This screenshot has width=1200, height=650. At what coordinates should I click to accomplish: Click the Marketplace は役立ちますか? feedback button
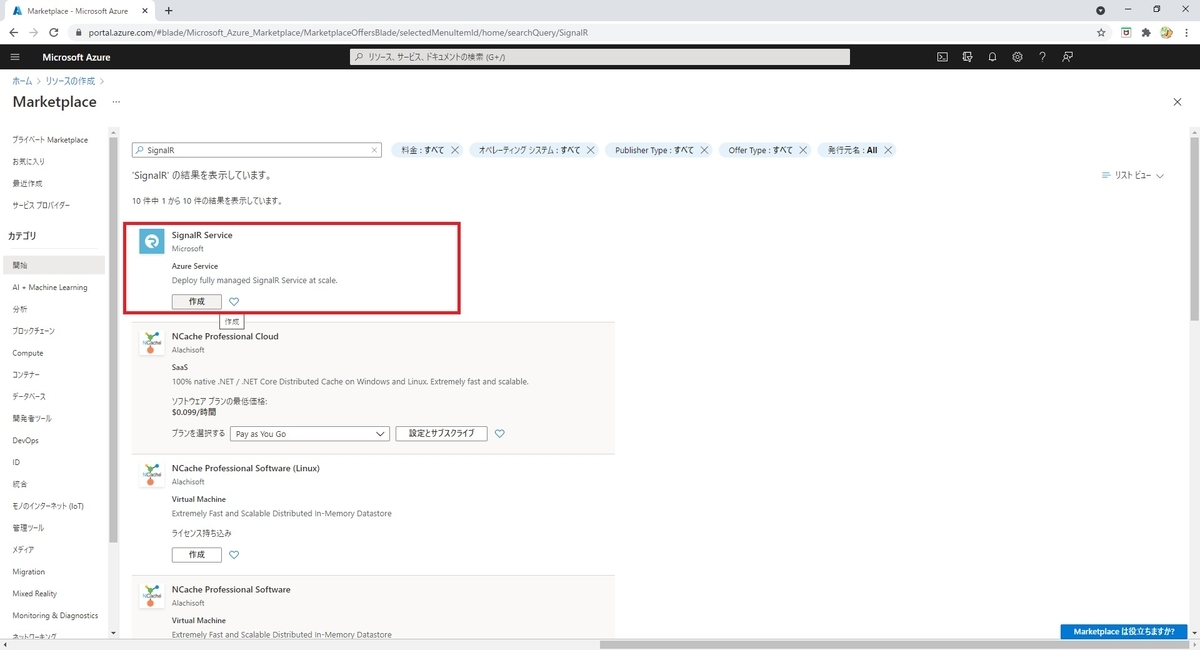pos(1124,632)
